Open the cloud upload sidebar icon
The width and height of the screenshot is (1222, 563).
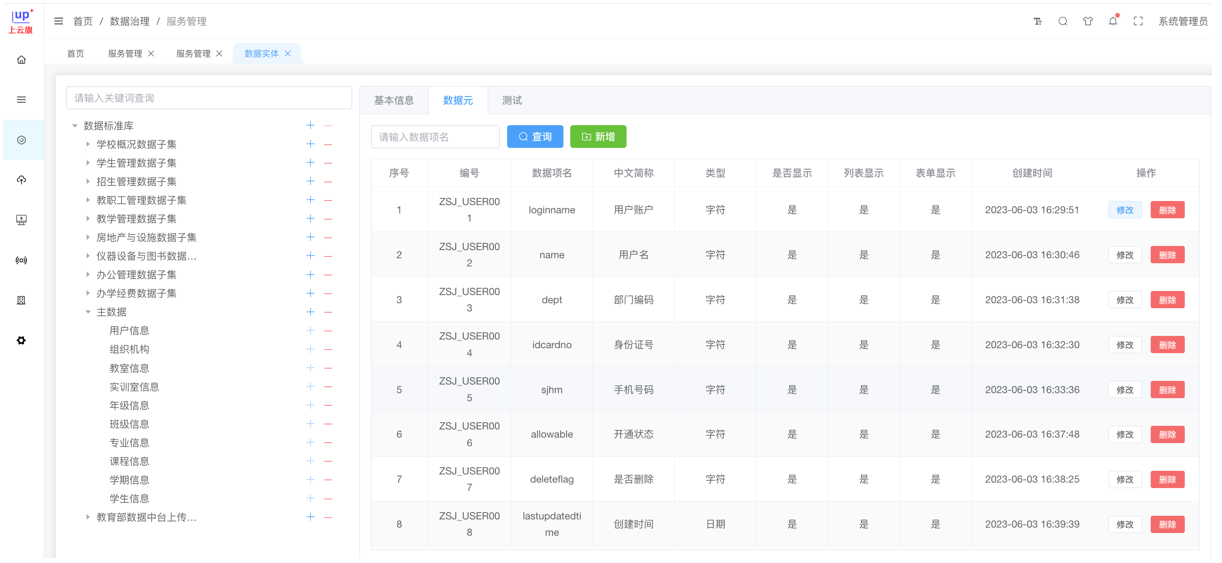coord(21,180)
